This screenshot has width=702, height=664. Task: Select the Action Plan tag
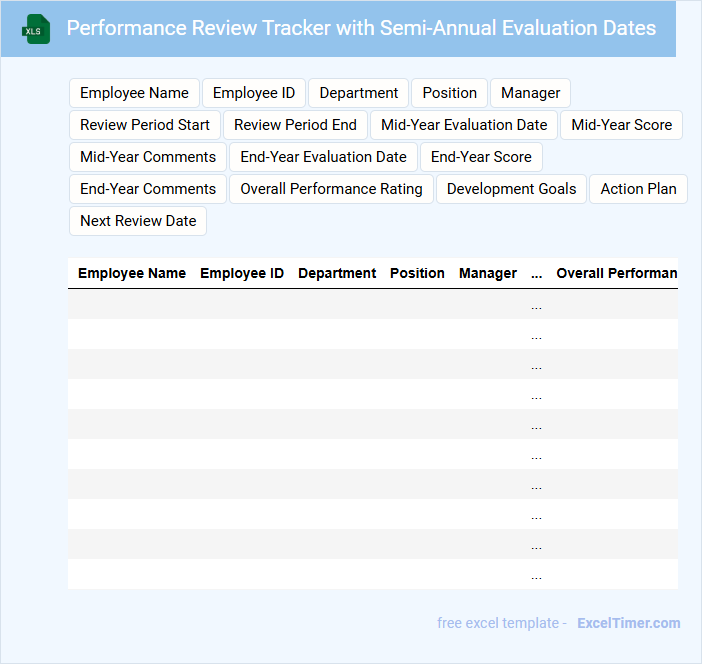(638, 189)
